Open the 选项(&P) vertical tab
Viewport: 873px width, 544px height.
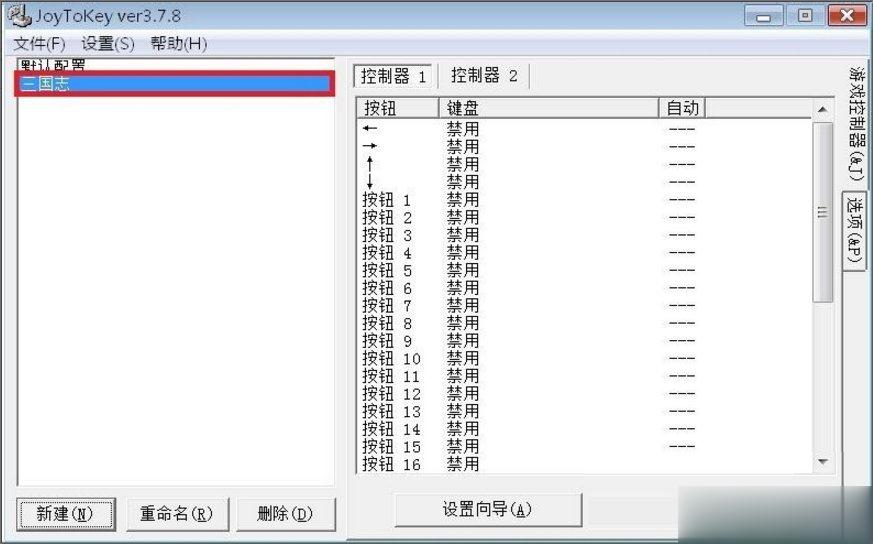(854, 230)
